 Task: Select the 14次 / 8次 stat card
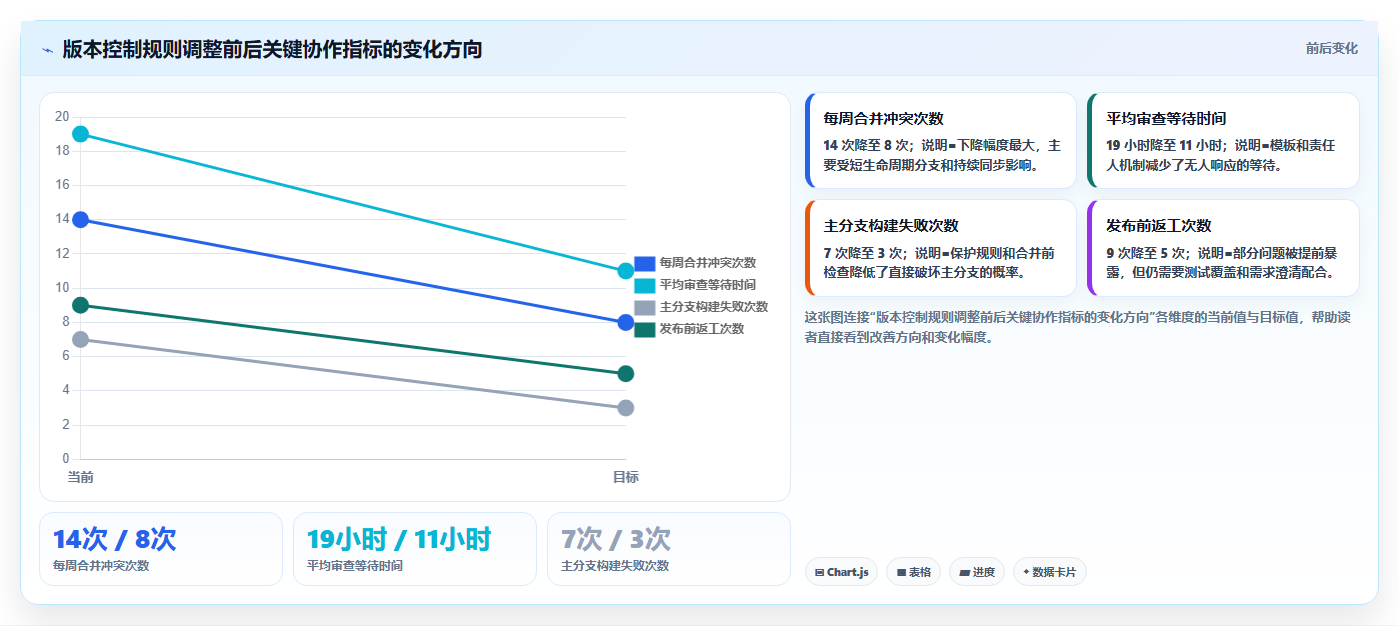[161, 549]
